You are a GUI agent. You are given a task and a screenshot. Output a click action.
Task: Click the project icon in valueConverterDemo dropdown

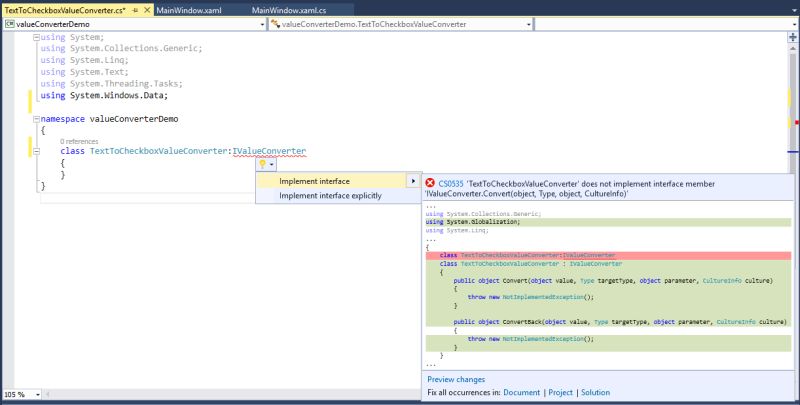pos(9,24)
